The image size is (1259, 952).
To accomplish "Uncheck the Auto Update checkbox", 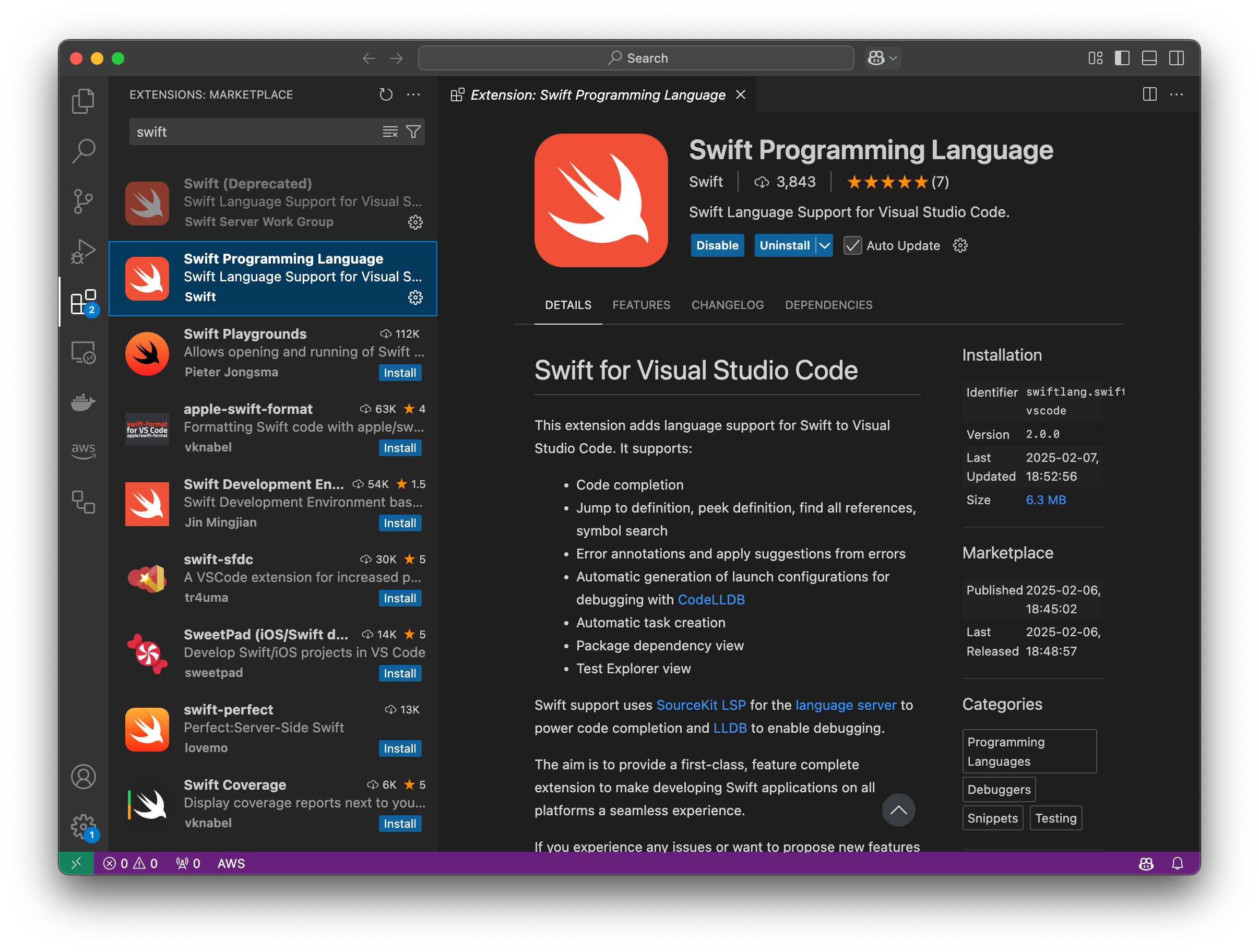I will pos(852,245).
